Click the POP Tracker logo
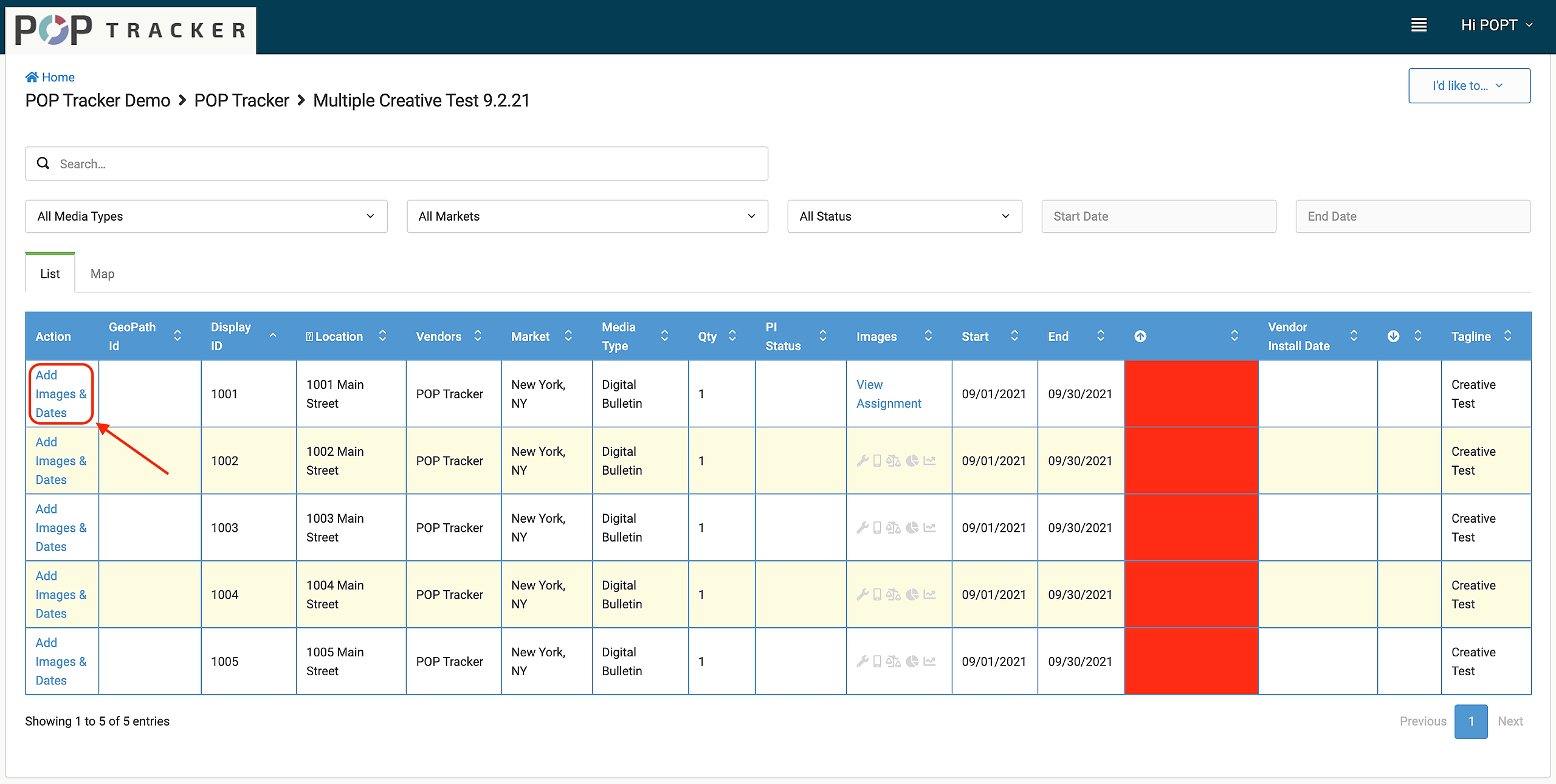Screen dimensions: 1556x784 [131, 30]
